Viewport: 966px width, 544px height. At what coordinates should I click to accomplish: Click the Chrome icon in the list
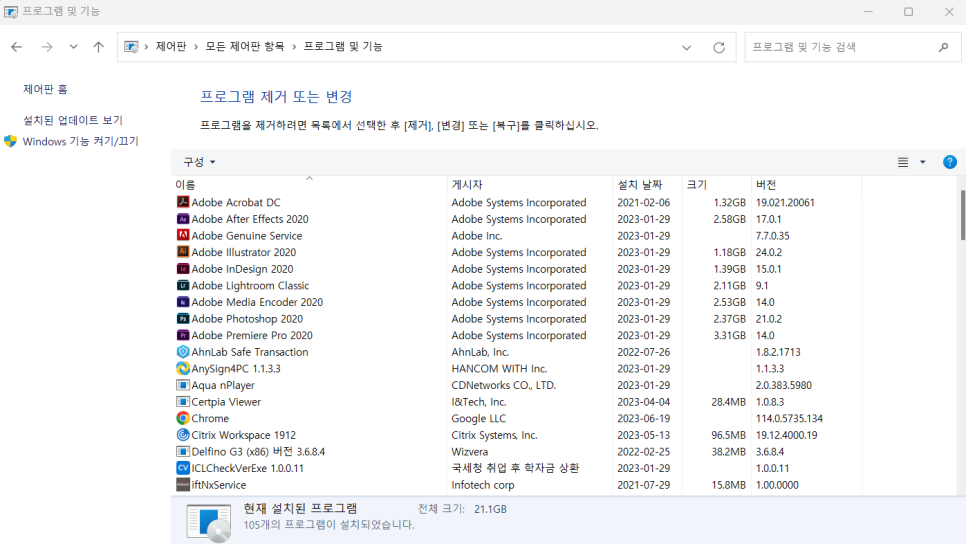183,418
